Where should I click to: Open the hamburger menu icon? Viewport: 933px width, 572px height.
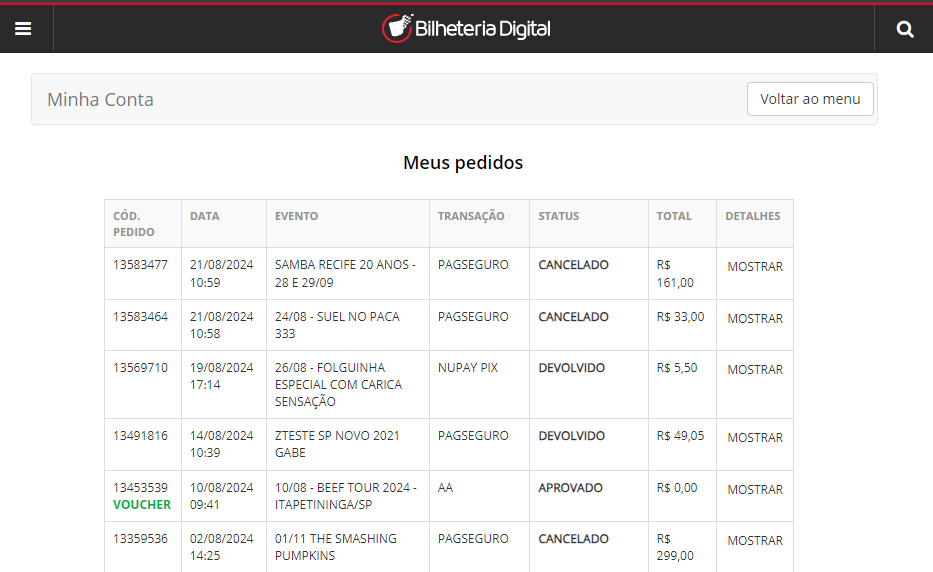pos(23,29)
